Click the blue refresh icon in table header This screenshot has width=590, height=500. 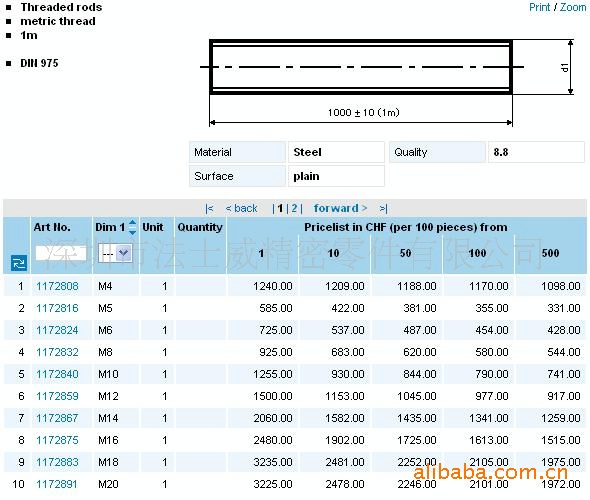pos(18,263)
